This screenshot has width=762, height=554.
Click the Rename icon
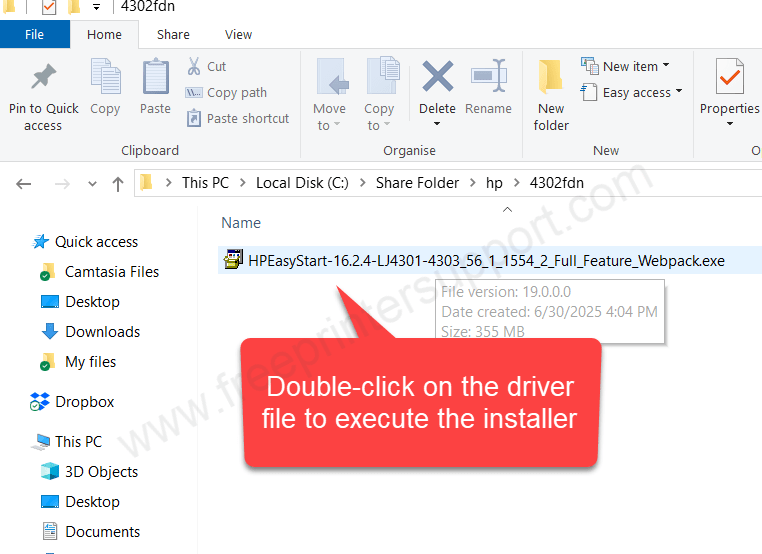coord(488,76)
